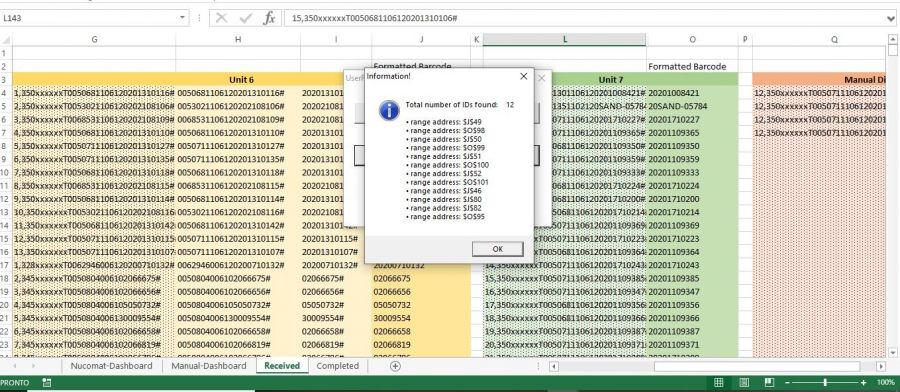Click the Cancel entry X icon
The height and width of the screenshot is (392, 900).
pyautogui.click(x=222, y=18)
